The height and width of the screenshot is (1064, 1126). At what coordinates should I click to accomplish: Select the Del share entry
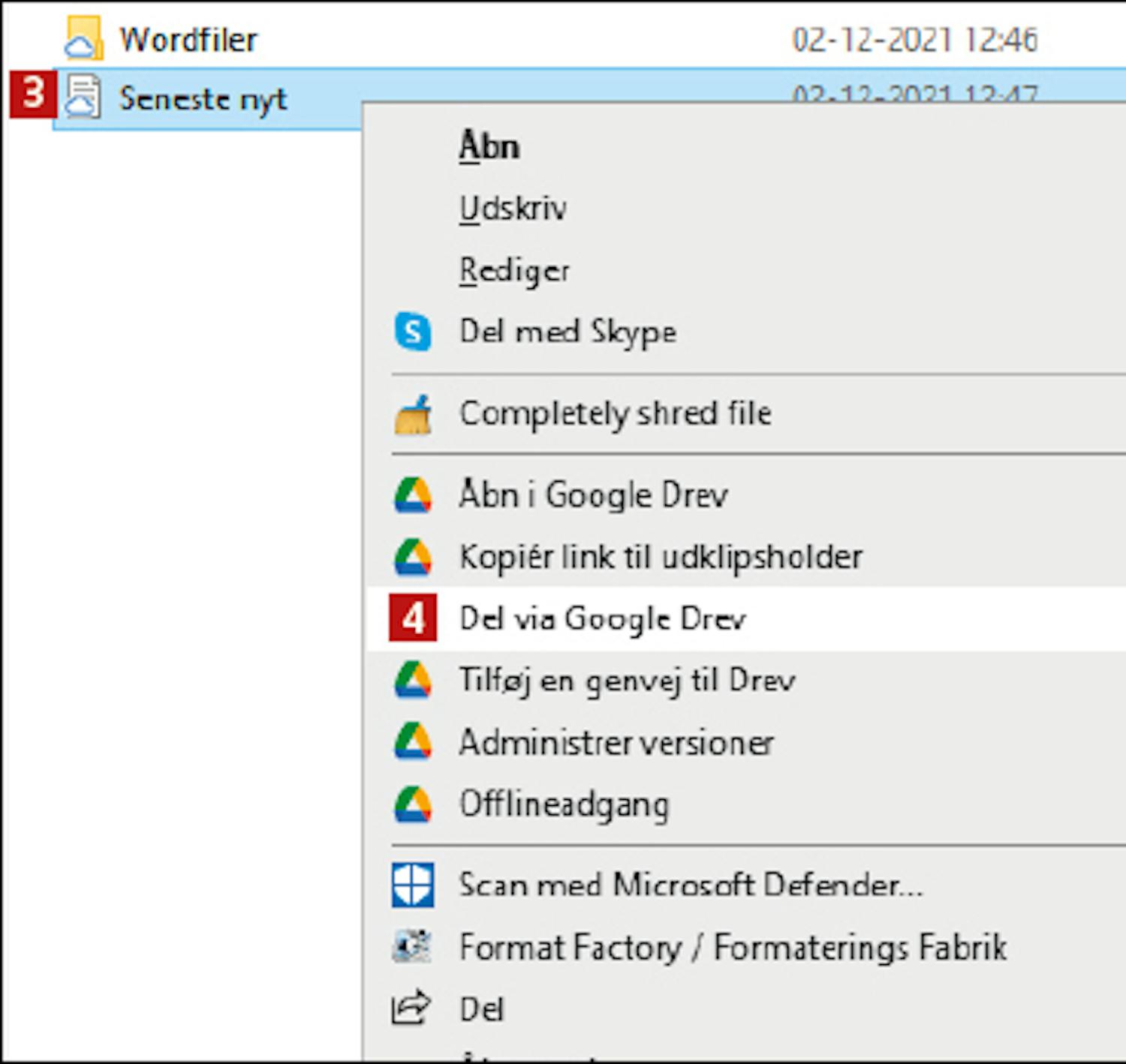point(482,1009)
